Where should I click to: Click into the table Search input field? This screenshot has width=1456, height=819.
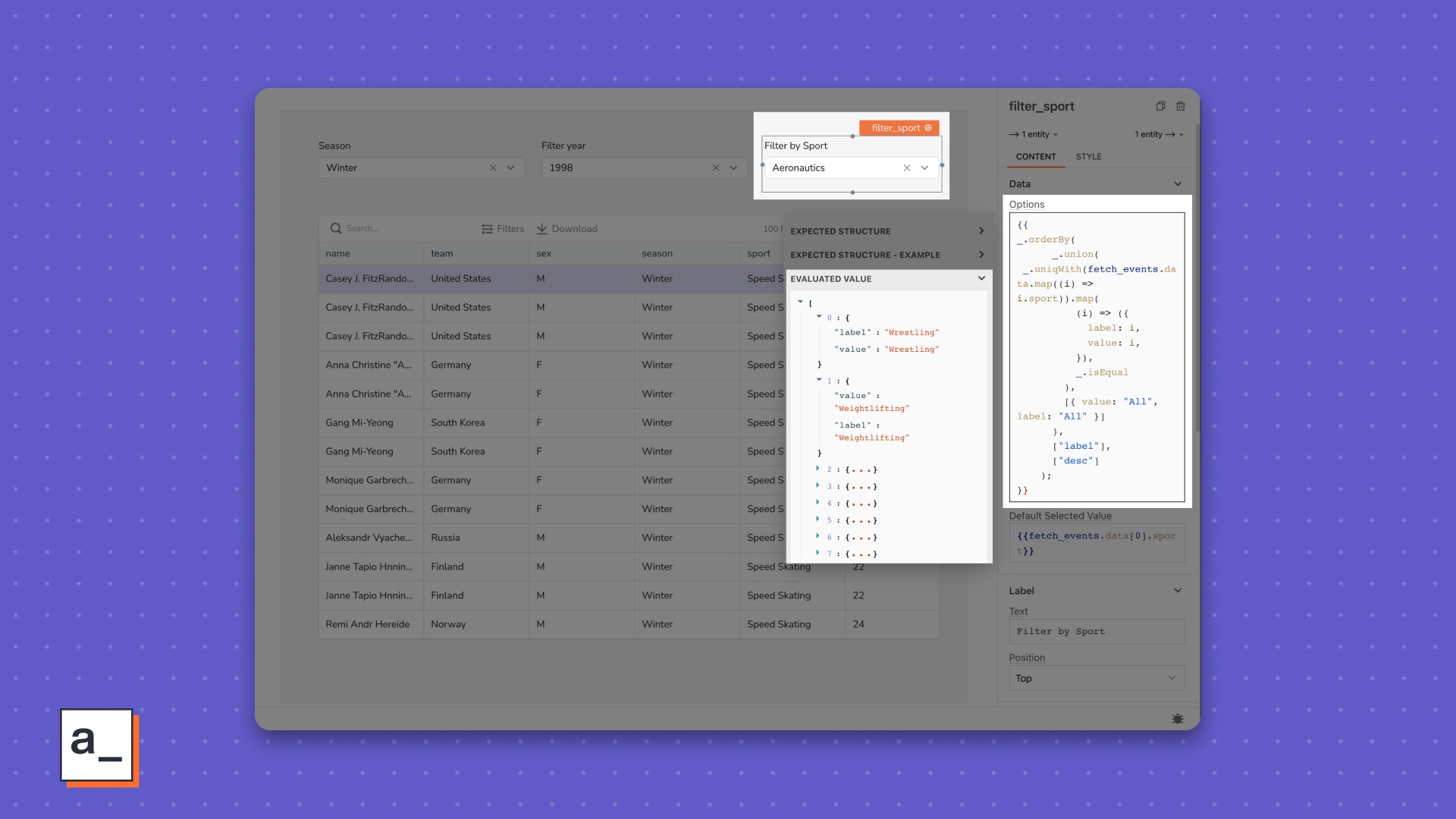point(379,227)
